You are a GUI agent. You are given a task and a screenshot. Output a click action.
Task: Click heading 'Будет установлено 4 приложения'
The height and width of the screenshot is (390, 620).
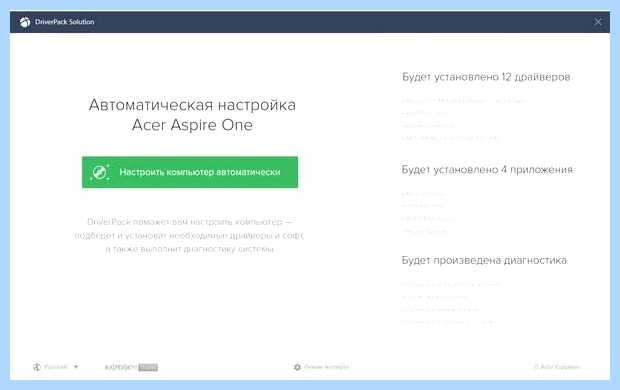(x=487, y=170)
